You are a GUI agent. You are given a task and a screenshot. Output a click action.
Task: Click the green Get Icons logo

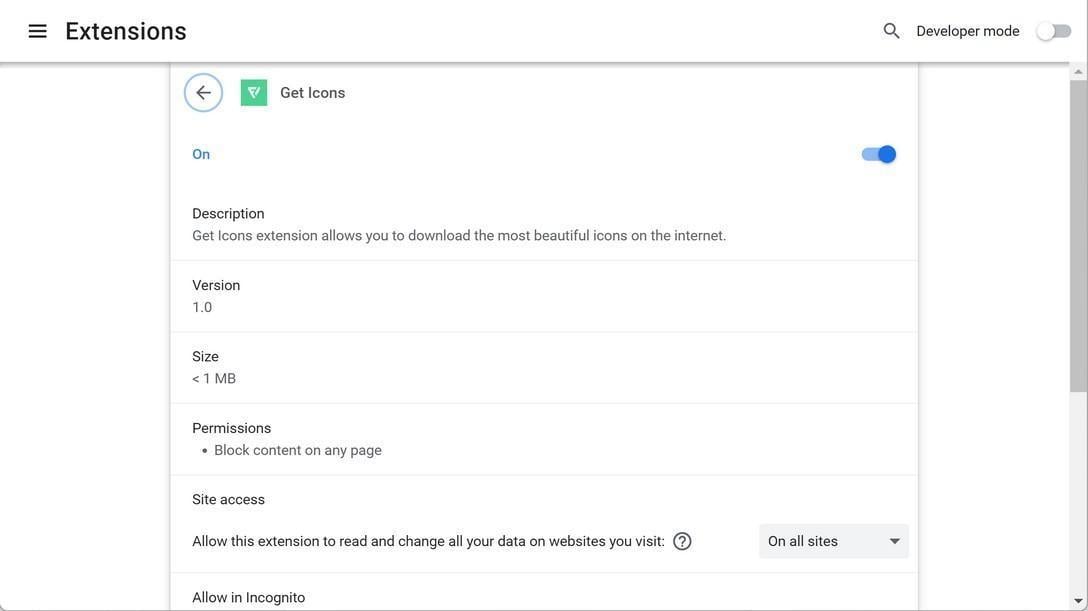pyautogui.click(x=254, y=93)
